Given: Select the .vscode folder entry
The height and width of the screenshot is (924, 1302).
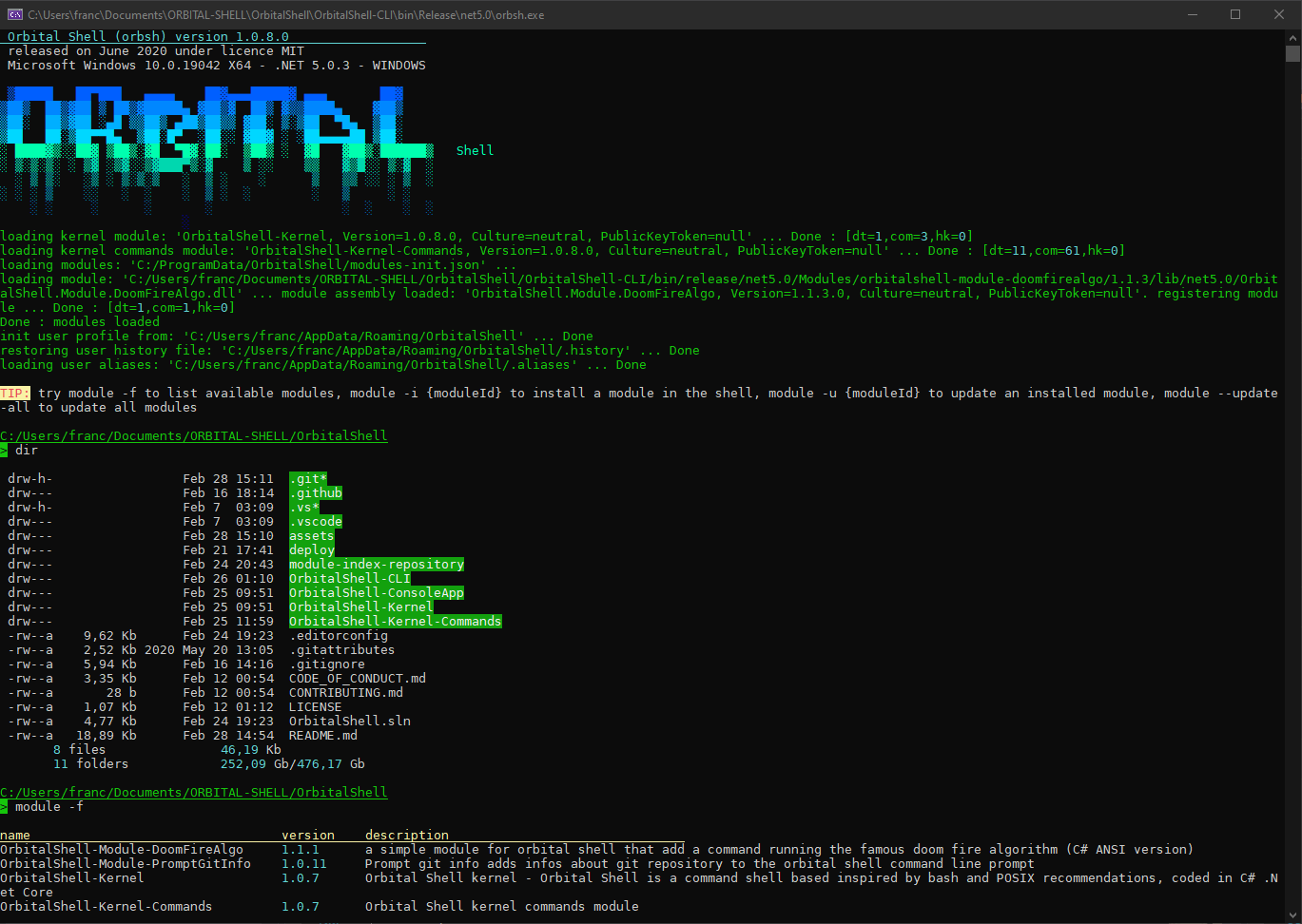Looking at the screenshot, I should (x=316, y=522).
